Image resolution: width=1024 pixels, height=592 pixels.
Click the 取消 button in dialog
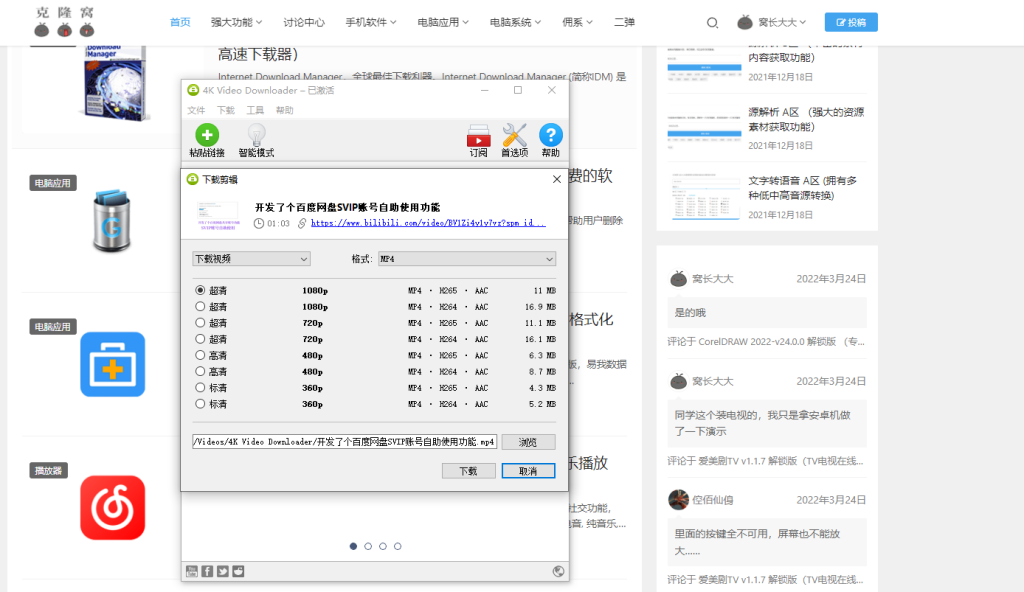(x=528, y=470)
